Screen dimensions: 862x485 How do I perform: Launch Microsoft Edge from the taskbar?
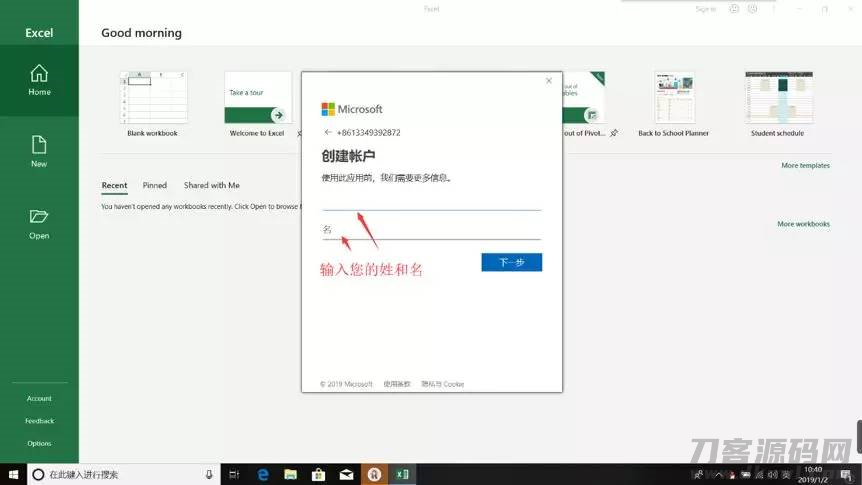click(263, 474)
